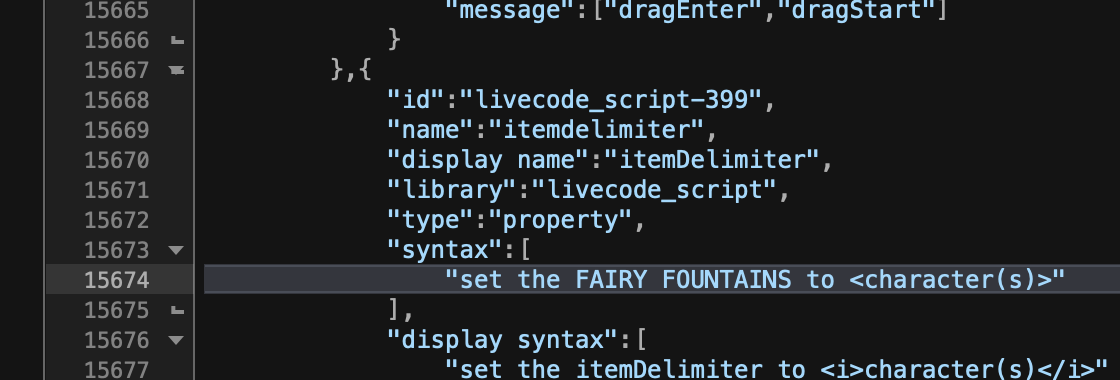This screenshot has width=1120, height=380.
Task: Click the "type" key
Action: 430,220
